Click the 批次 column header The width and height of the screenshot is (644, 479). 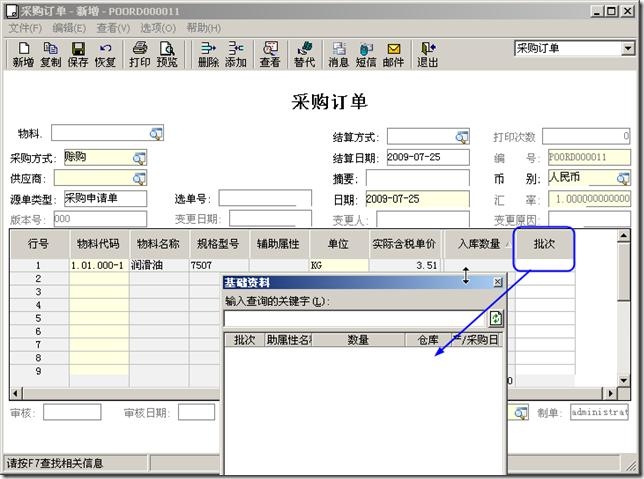544,243
